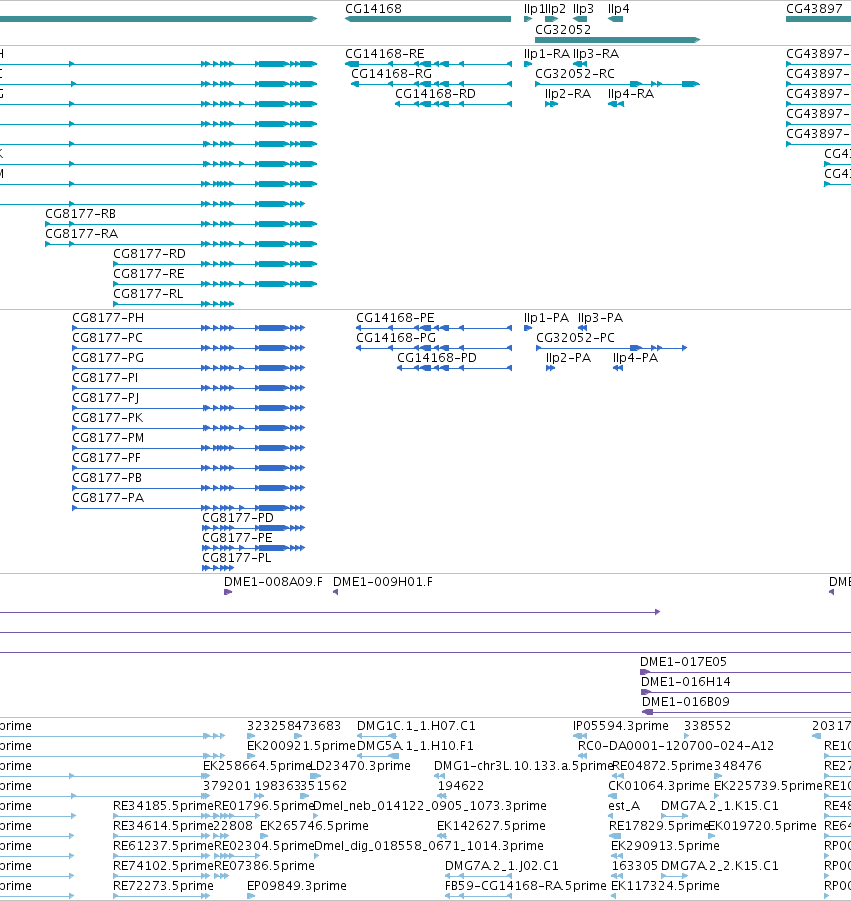851x901 pixels.
Task: Click EST RC0-DA0001-120700-024-A12
Action: coord(676,746)
